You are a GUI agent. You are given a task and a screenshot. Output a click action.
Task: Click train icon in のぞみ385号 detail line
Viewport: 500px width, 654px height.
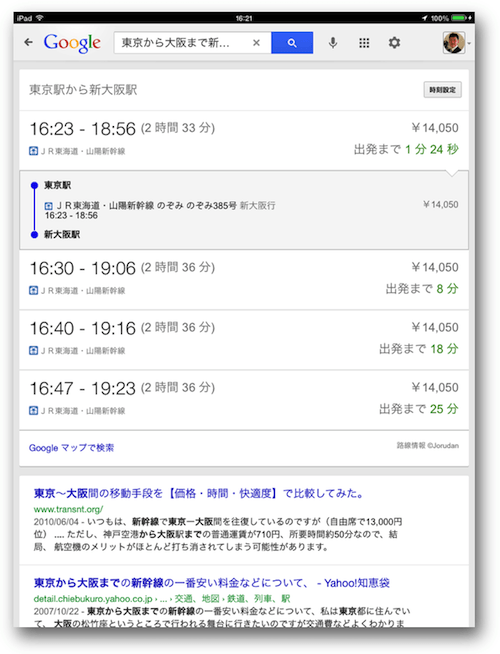click(49, 206)
